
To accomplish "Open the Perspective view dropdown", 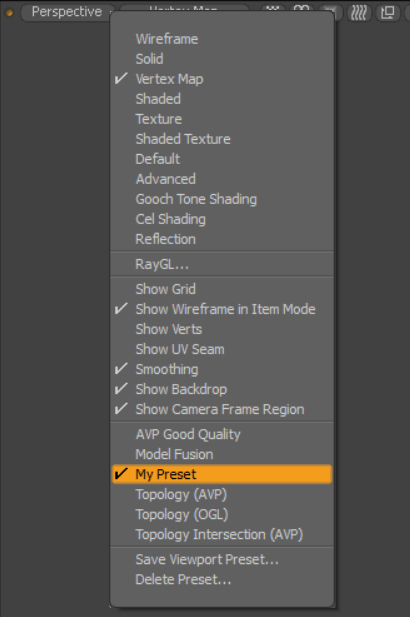I will coord(68,12).
